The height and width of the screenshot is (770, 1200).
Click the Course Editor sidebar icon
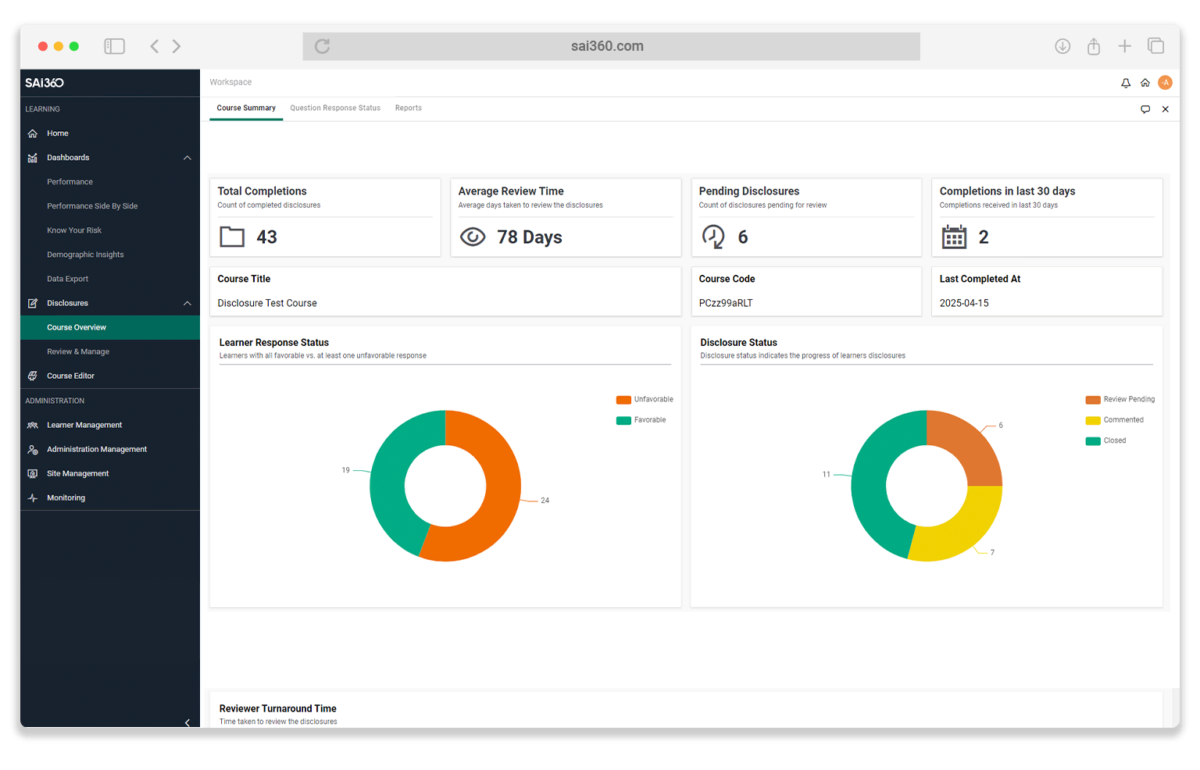(x=33, y=376)
